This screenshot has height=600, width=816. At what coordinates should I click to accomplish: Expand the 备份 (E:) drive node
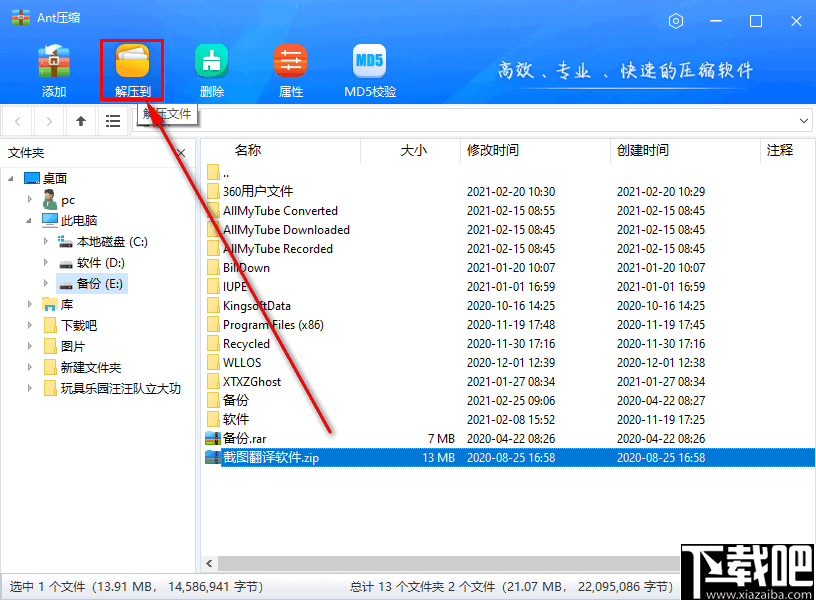click(x=46, y=284)
